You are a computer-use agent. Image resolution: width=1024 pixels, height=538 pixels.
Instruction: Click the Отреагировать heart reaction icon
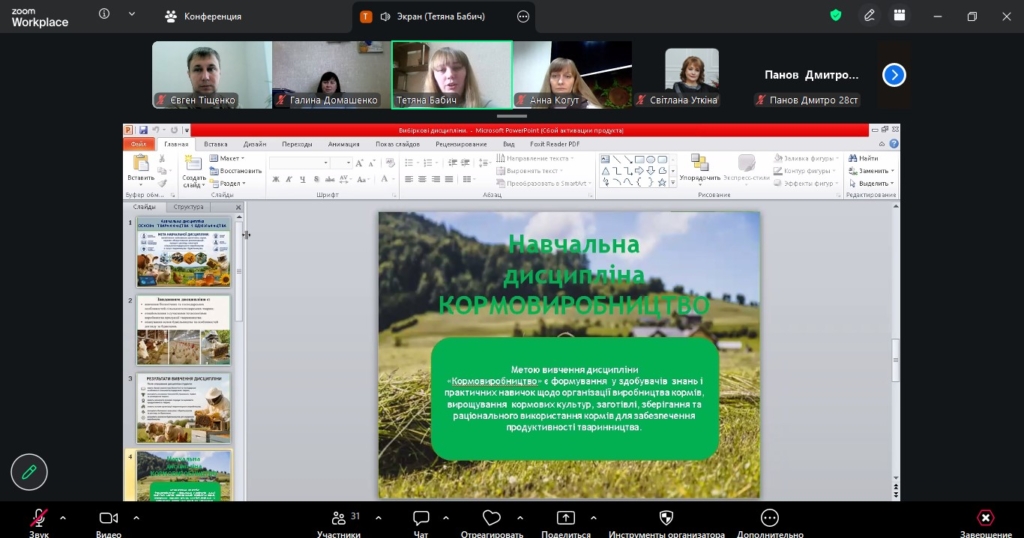click(x=491, y=518)
